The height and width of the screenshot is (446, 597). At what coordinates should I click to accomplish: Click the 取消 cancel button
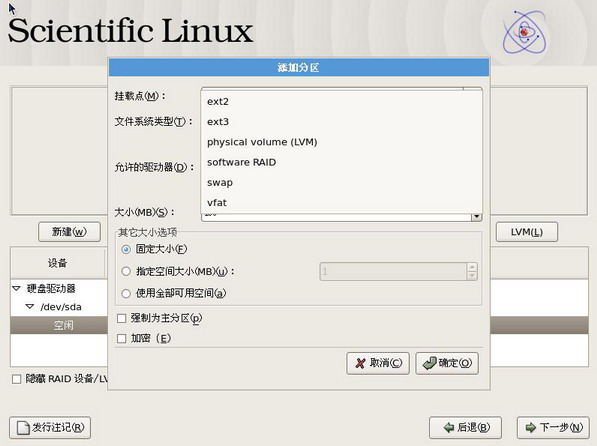378,363
